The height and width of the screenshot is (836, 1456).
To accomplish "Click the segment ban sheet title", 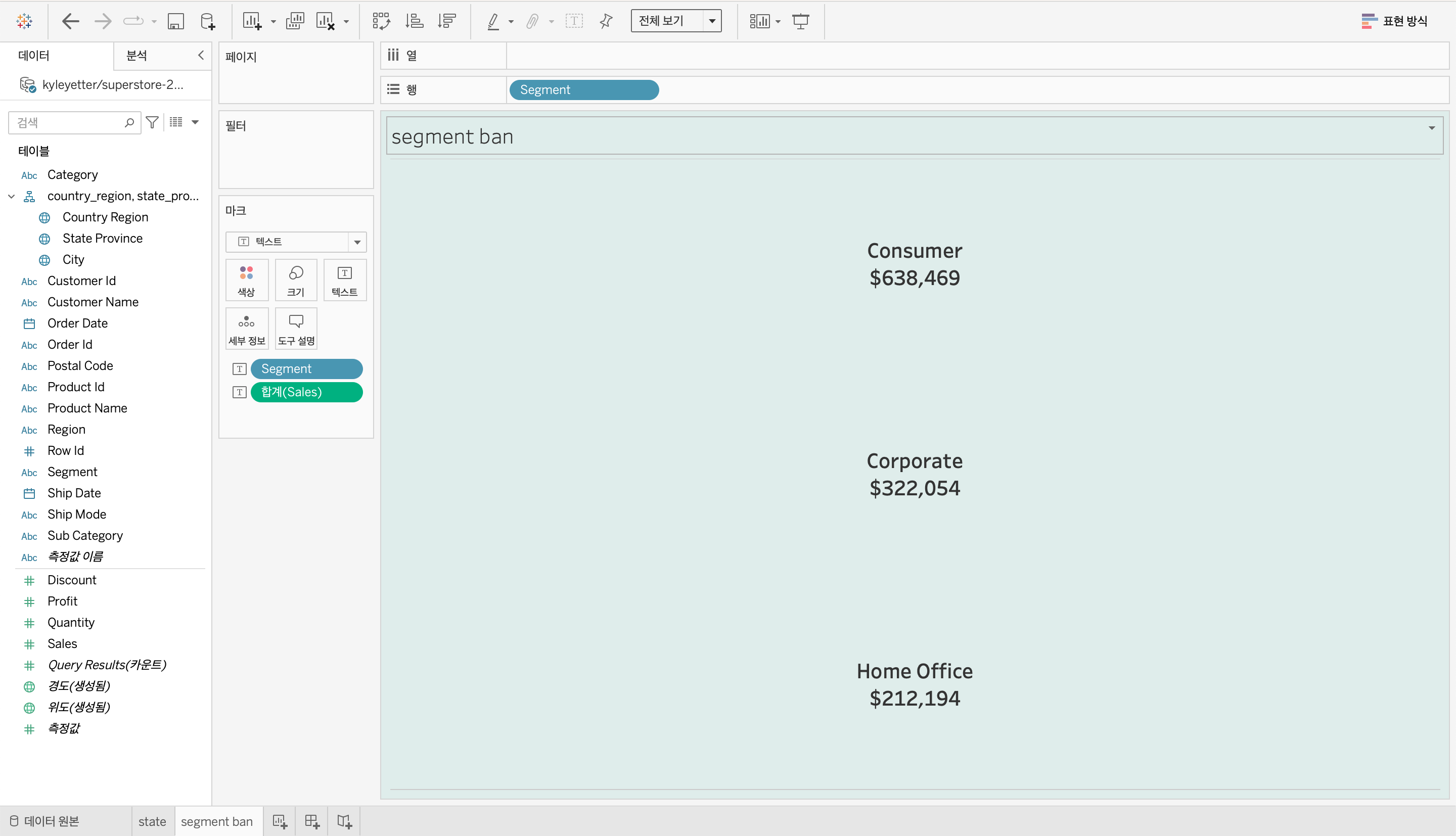I will (452, 136).
